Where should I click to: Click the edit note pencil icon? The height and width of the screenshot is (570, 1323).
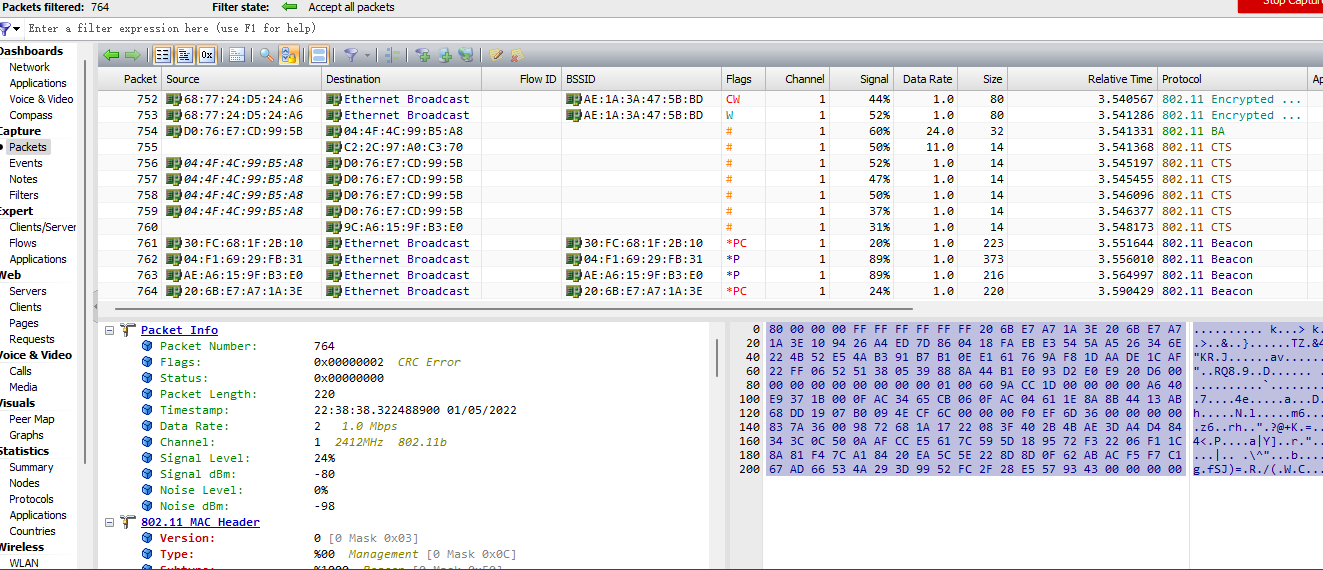(496, 55)
